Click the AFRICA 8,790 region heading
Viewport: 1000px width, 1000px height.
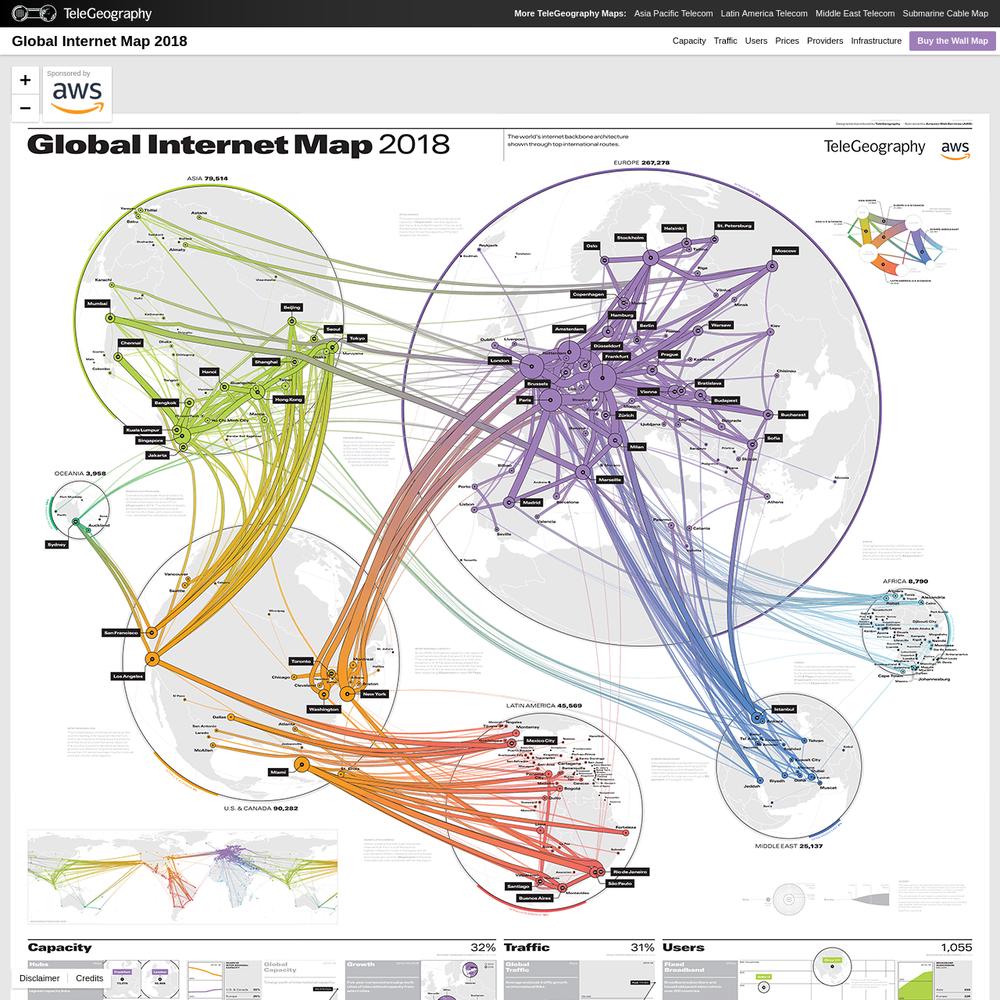pos(905,581)
